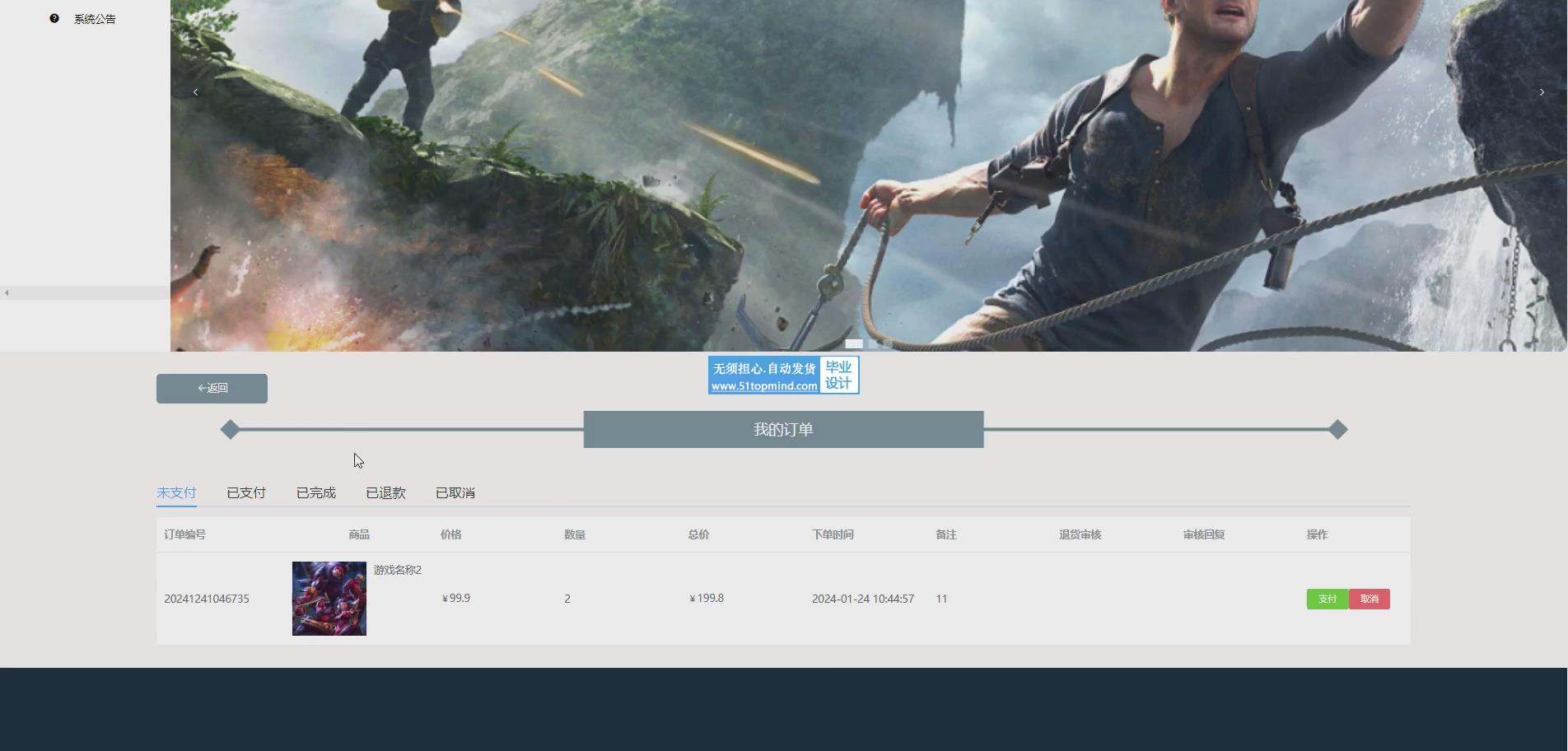The width and height of the screenshot is (1568, 751).
Task: Switch to the 已完成 tab
Action: pos(316,492)
